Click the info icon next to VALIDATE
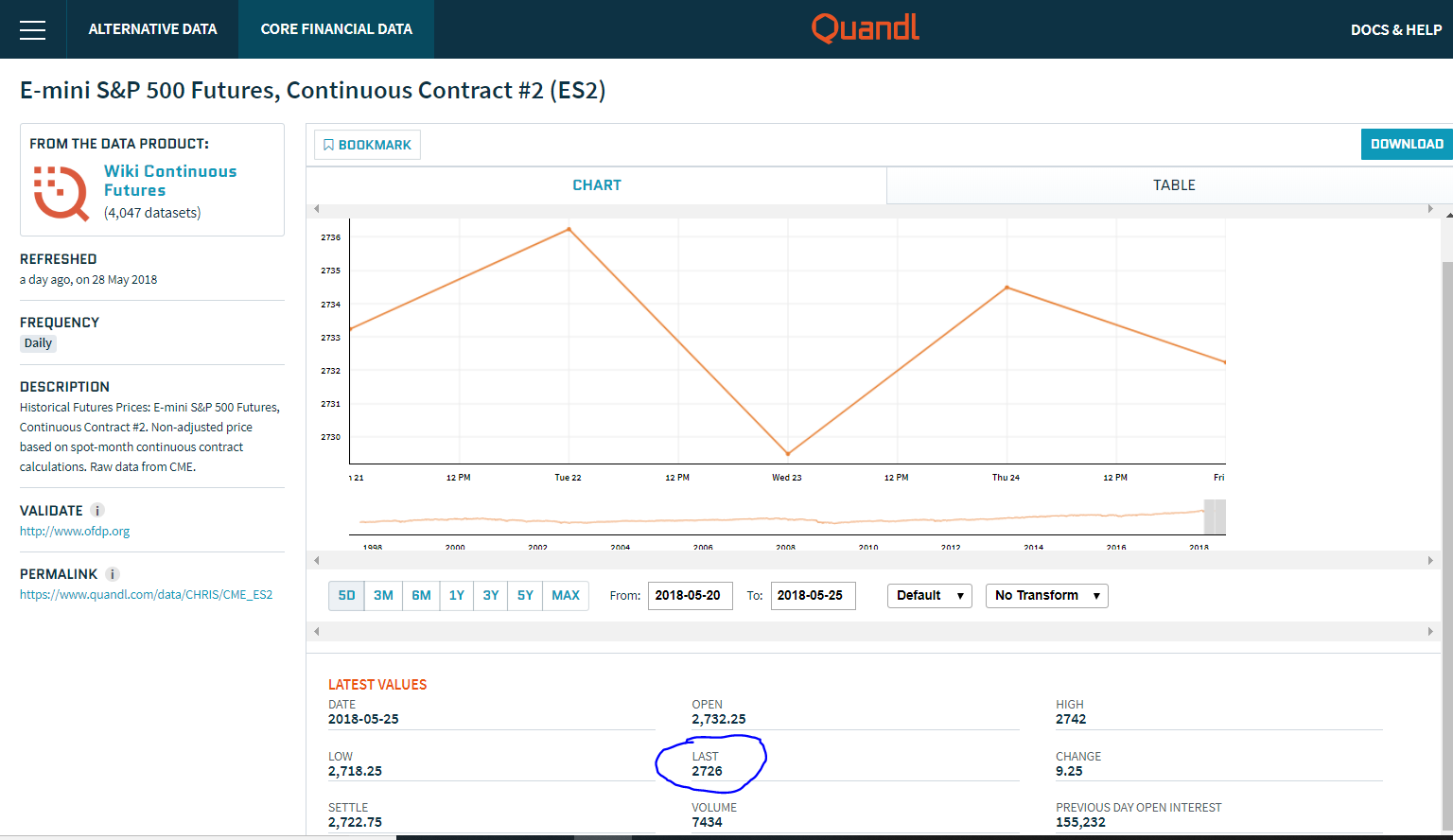Image resolution: width=1453 pixels, height=840 pixels. [x=97, y=511]
